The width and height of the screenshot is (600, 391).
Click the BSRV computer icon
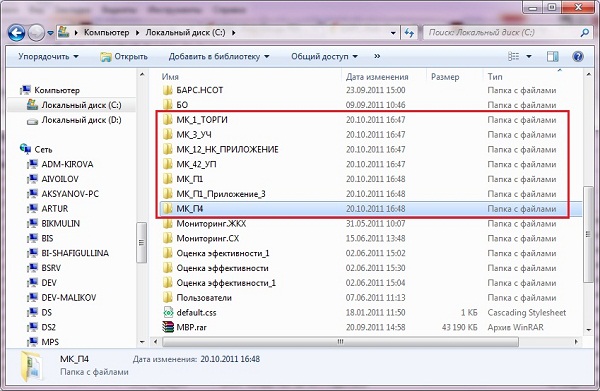point(33,268)
